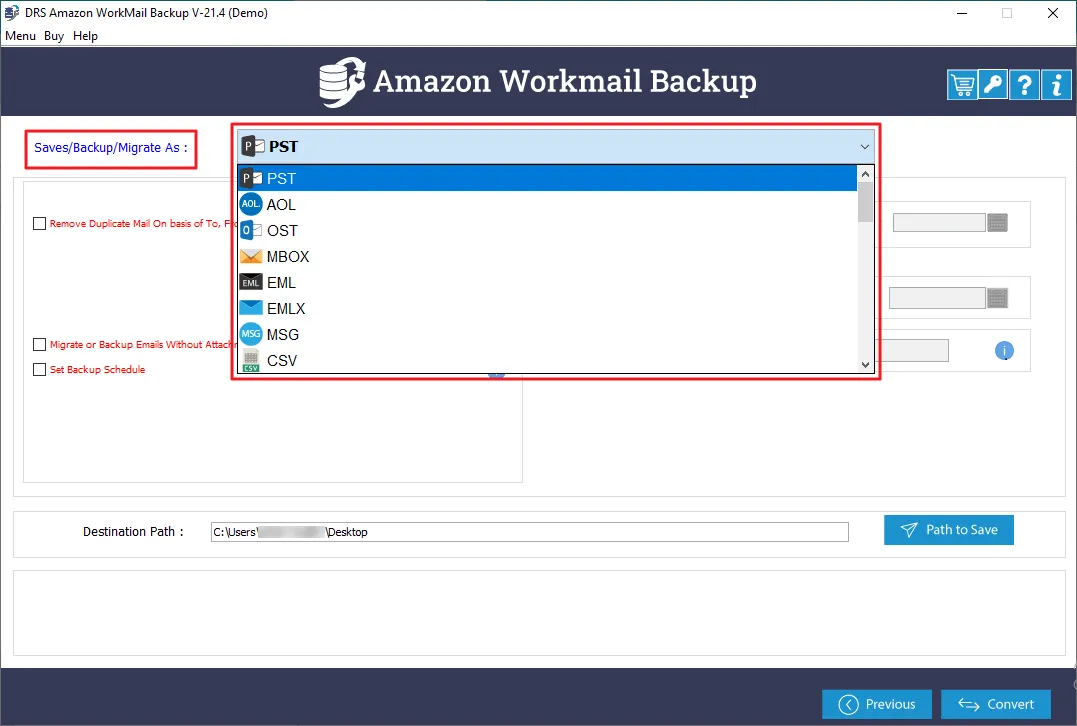
Task: Click the lower date input field
Action: point(937,298)
